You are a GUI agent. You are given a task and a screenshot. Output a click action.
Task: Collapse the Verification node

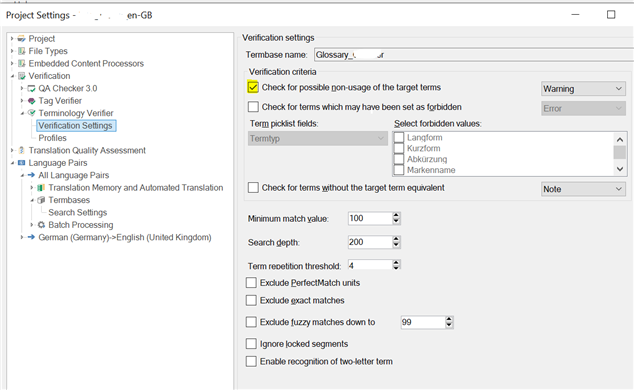coord(12,76)
